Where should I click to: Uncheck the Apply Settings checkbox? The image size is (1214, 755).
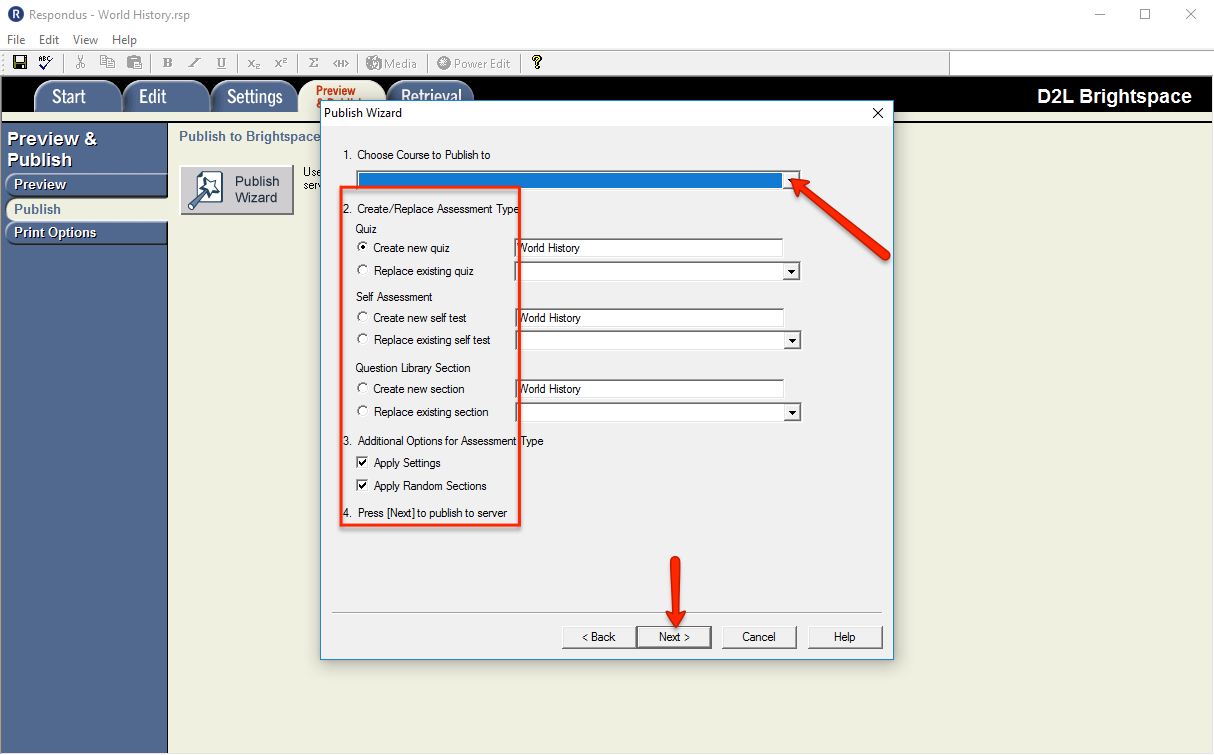pos(362,463)
